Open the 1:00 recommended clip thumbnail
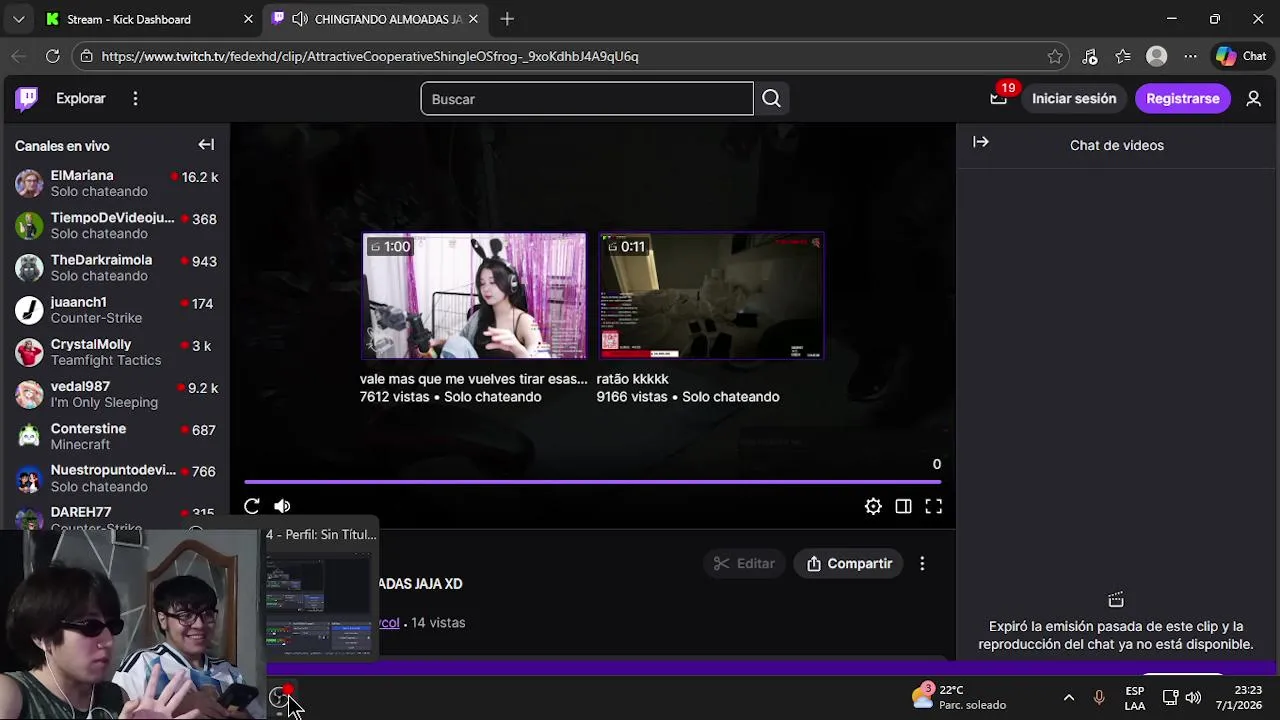The width and height of the screenshot is (1280, 720). coord(474,296)
